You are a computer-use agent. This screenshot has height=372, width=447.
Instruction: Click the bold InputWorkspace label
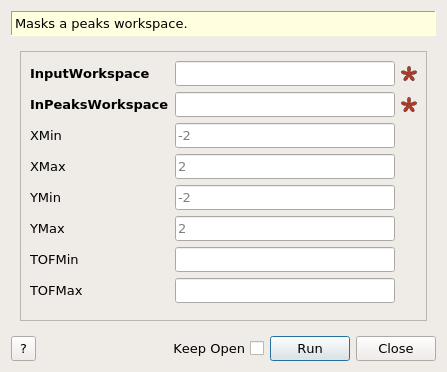click(x=89, y=74)
